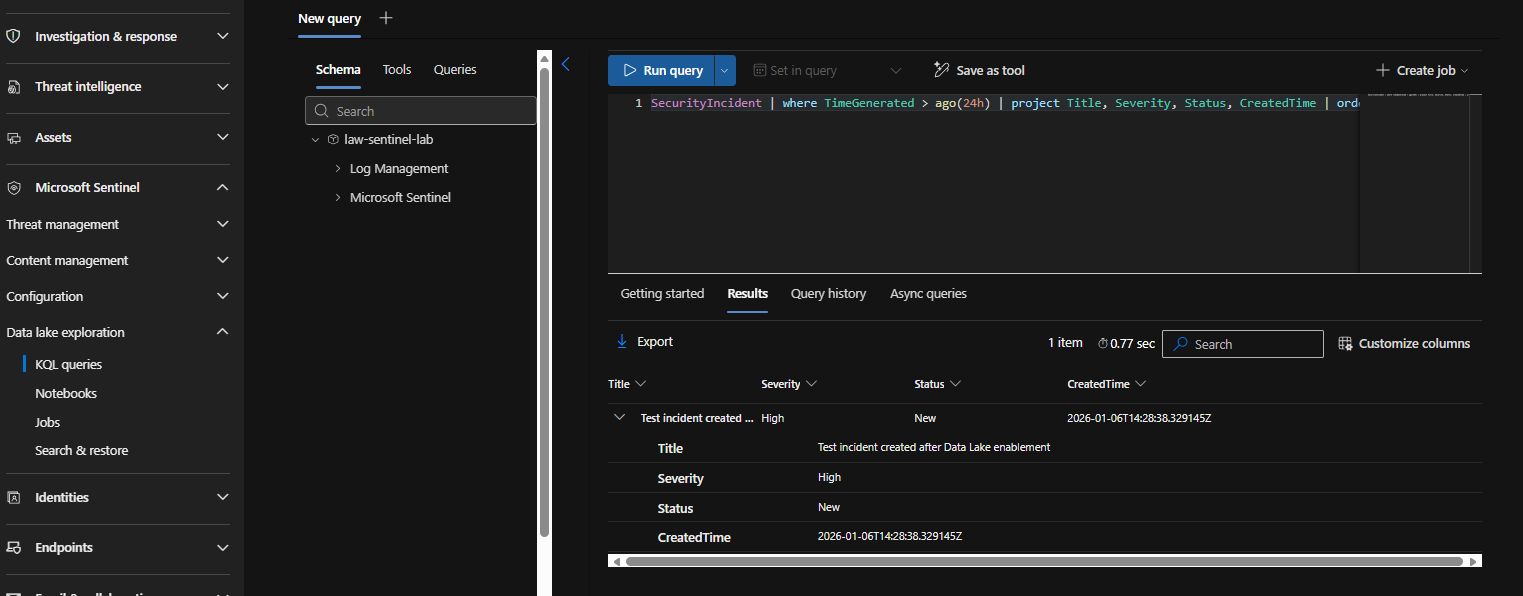Open the Title column sort dropdown

pyautogui.click(x=641, y=383)
